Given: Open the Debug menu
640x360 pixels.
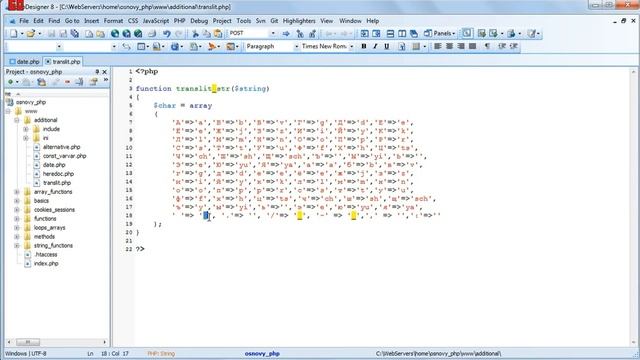Looking at the screenshot, I should (x=199, y=21).
